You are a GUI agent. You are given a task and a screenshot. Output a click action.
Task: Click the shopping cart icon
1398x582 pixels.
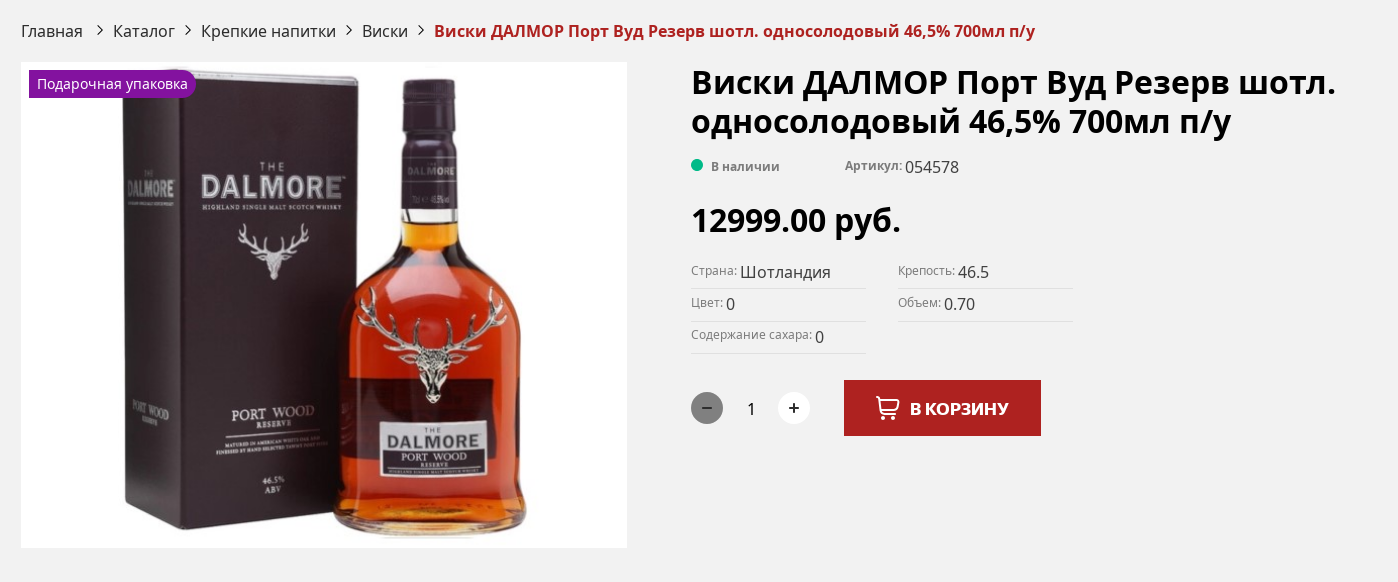887,408
